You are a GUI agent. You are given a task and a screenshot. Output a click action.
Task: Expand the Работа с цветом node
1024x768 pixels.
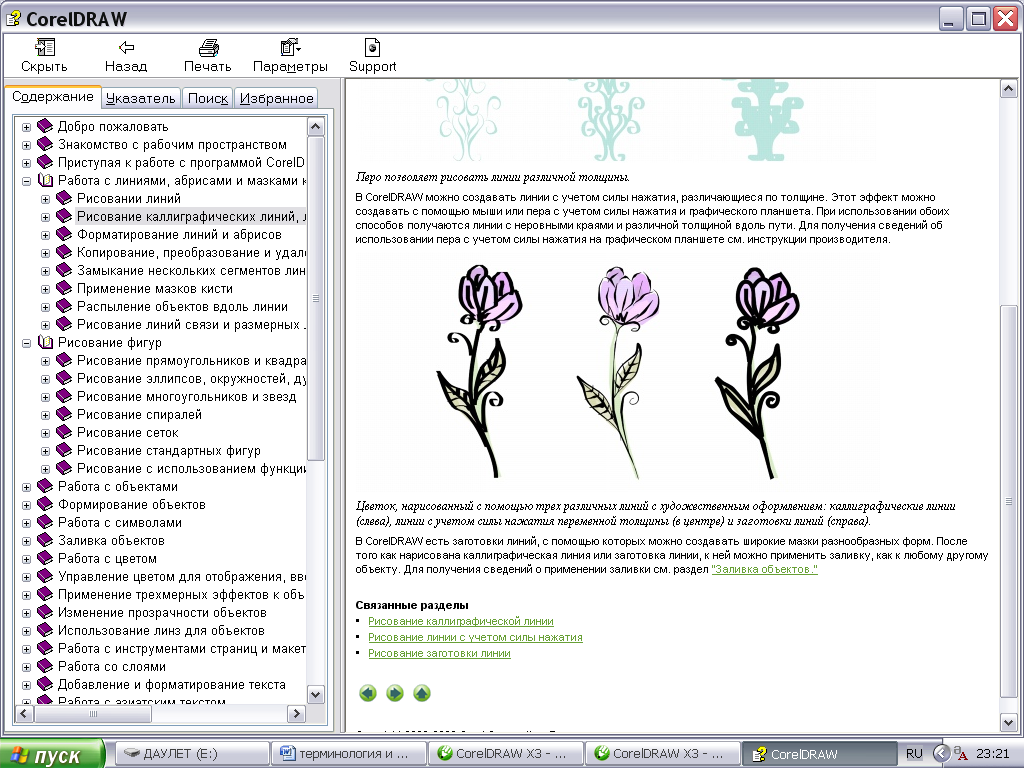(26, 559)
